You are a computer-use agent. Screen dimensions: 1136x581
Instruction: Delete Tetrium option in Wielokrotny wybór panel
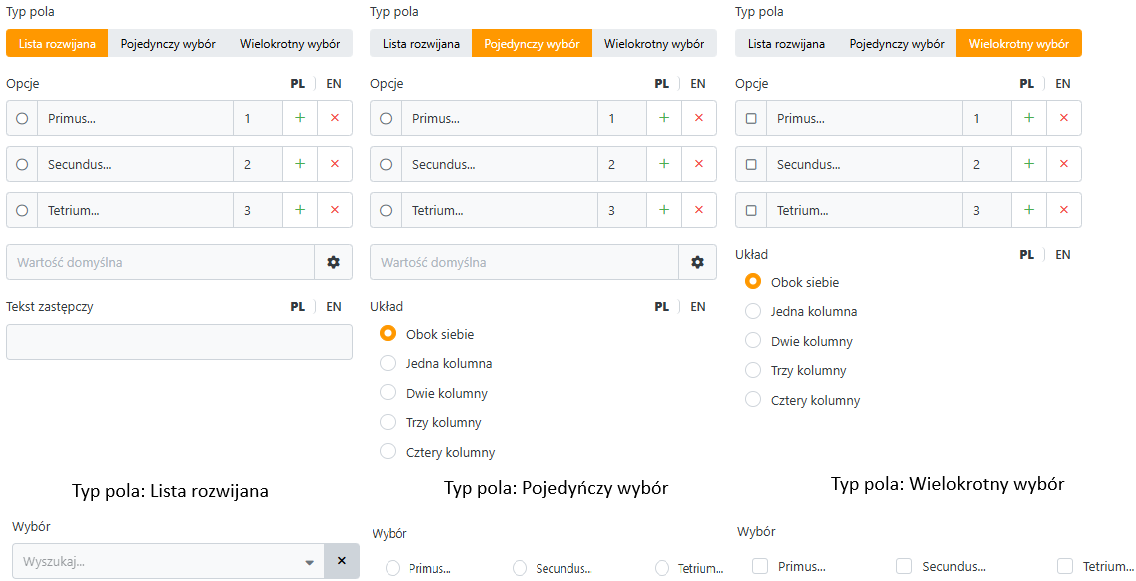point(1064,210)
